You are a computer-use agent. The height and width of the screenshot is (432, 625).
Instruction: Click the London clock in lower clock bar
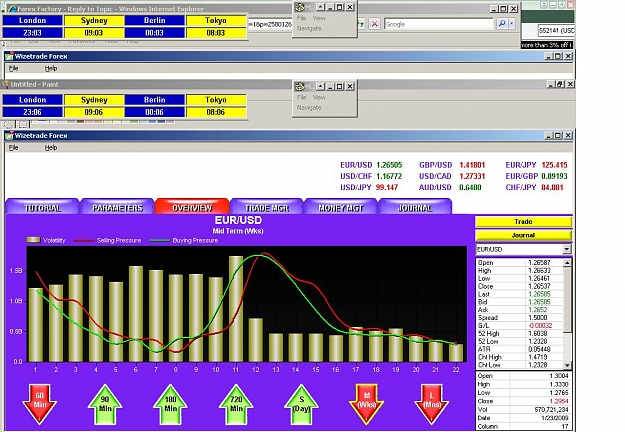point(32,106)
